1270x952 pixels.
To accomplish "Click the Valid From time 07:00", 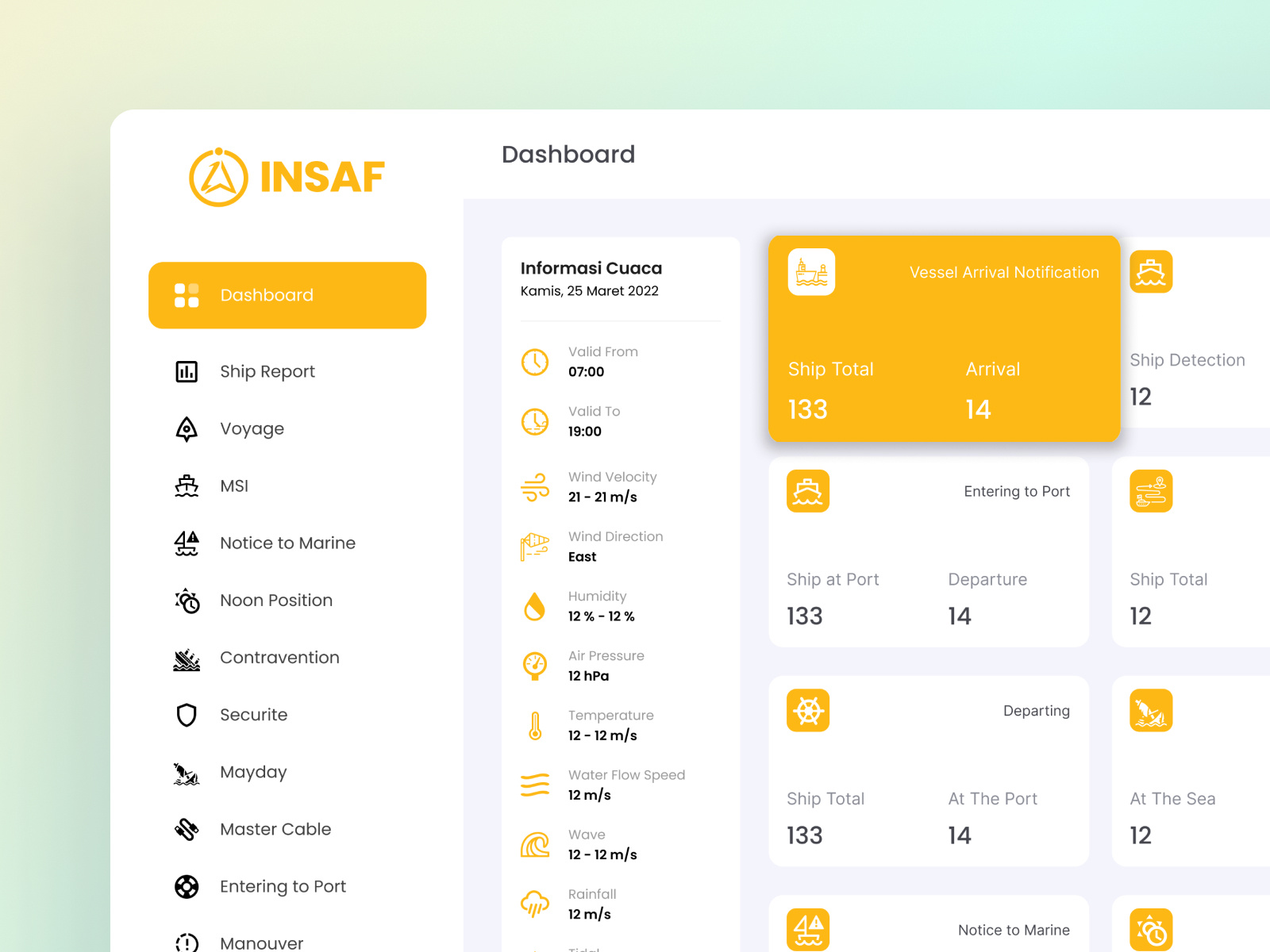I will 586,372.
